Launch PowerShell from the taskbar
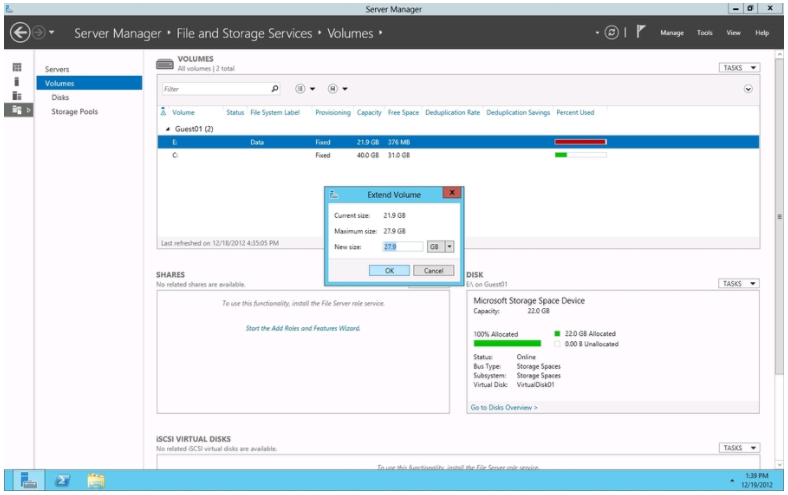Screen dimensions: 788x495 point(62,480)
